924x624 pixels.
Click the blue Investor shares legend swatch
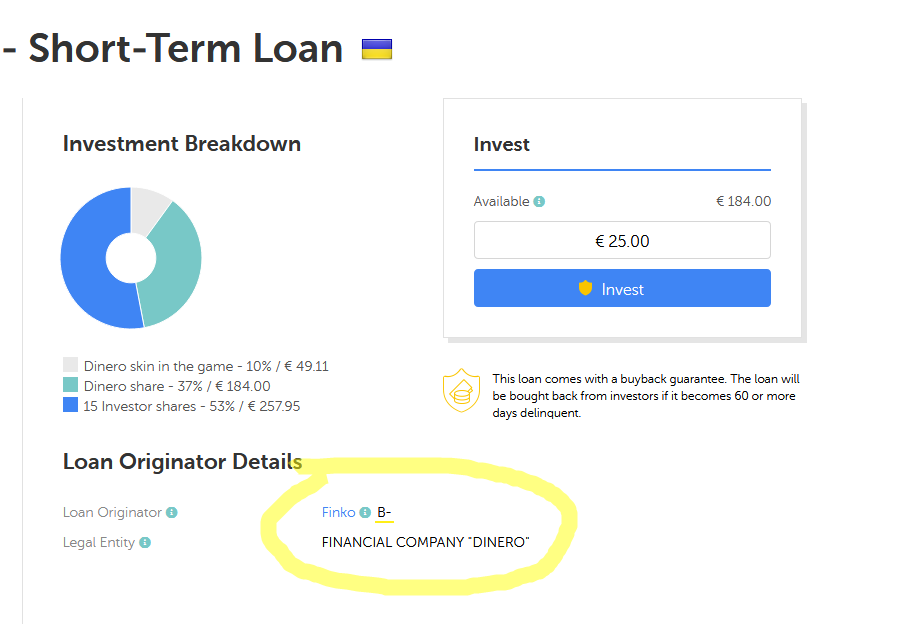pyautogui.click(x=70, y=406)
